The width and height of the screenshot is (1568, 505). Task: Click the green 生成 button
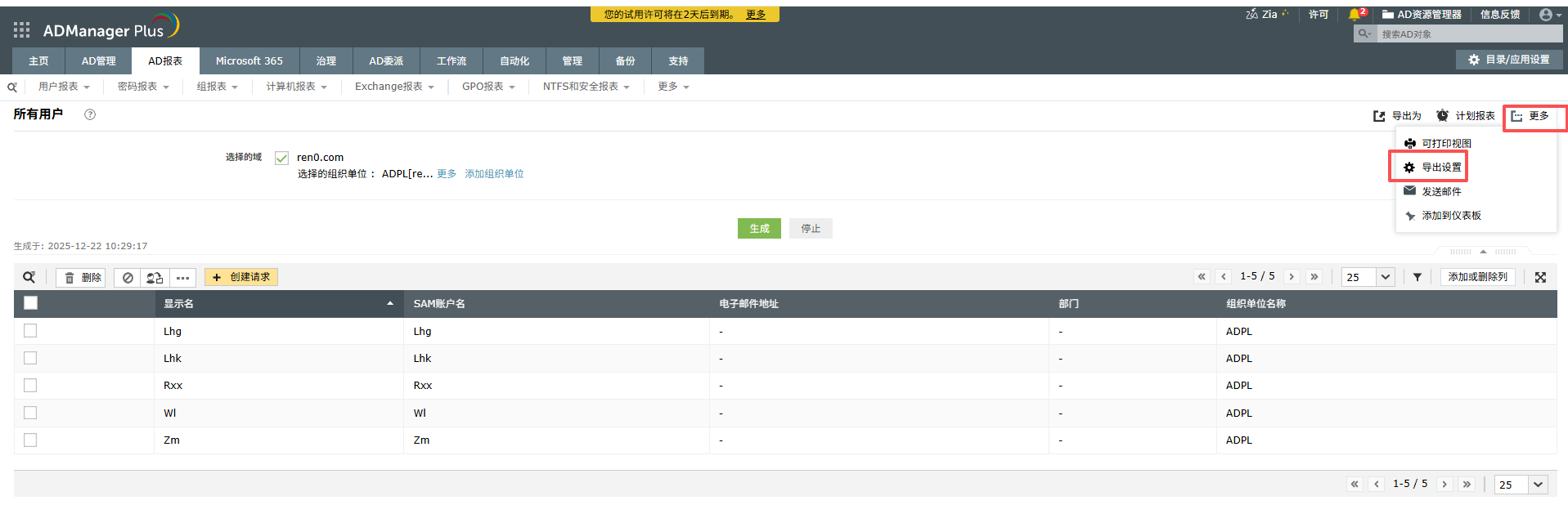(x=759, y=229)
